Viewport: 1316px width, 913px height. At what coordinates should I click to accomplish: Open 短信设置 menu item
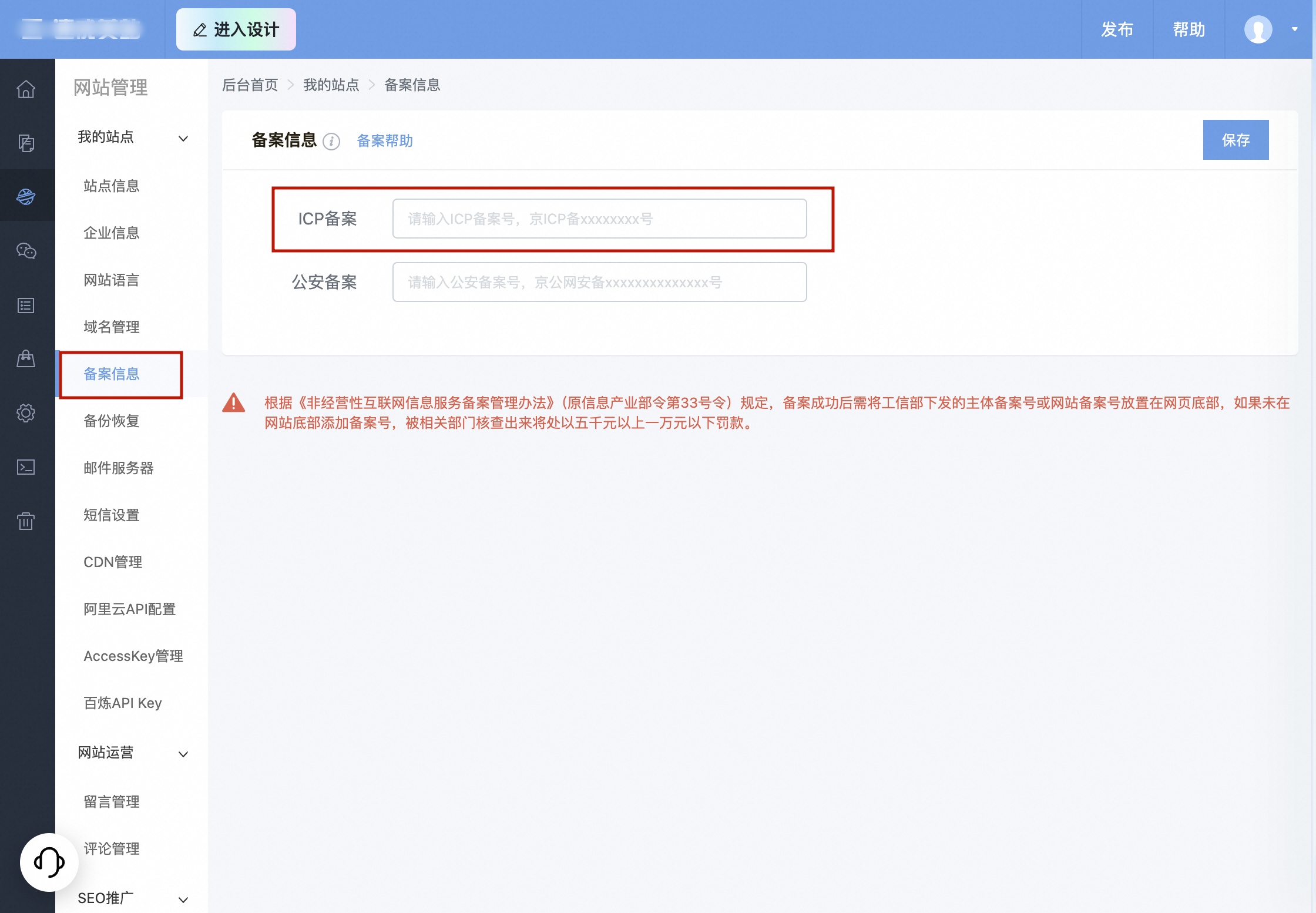click(x=112, y=515)
